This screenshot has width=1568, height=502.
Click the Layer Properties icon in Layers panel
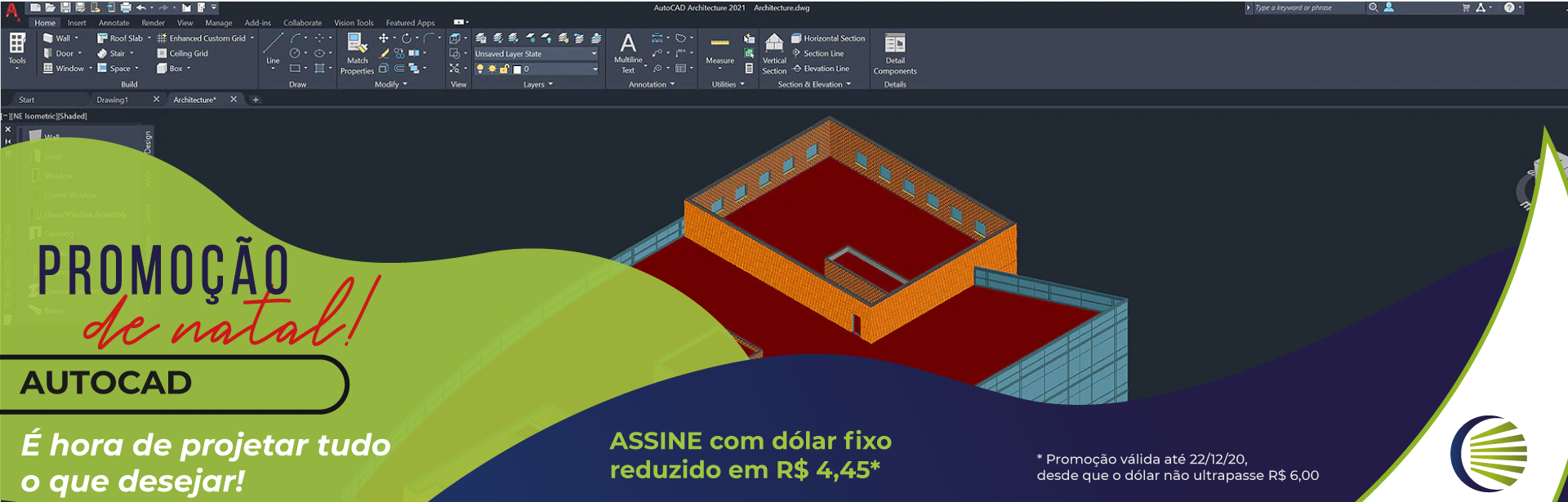point(481,38)
